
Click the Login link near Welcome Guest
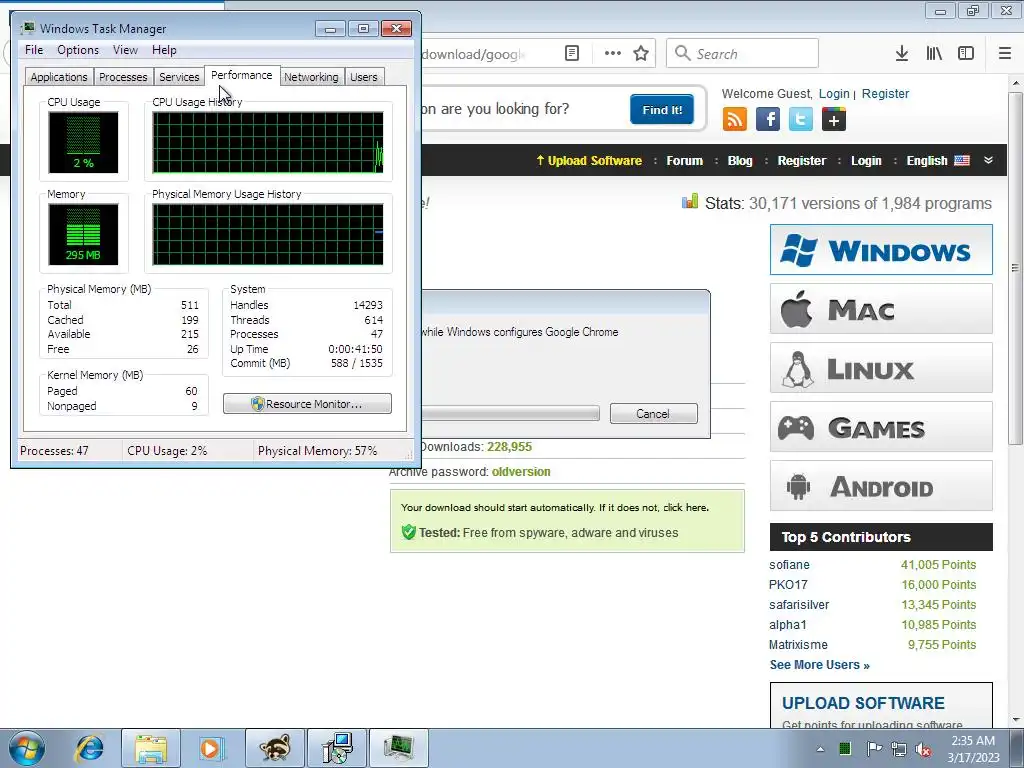tap(834, 93)
